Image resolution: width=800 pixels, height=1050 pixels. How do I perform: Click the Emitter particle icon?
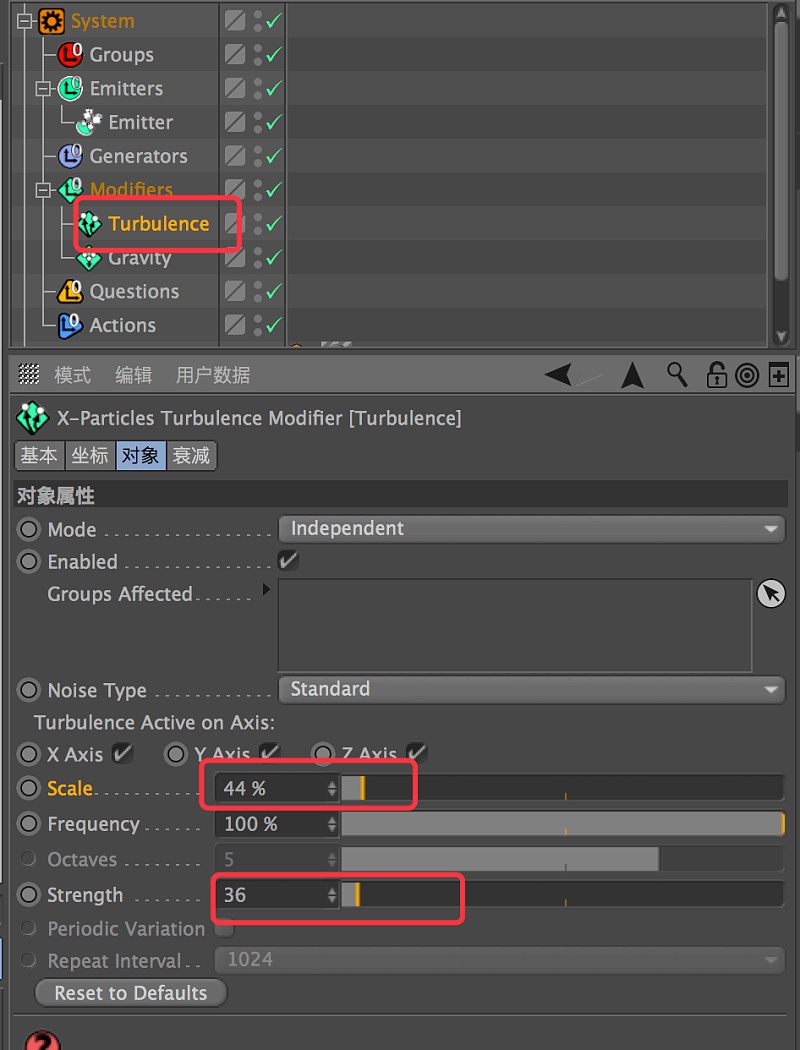[x=88, y=122]
